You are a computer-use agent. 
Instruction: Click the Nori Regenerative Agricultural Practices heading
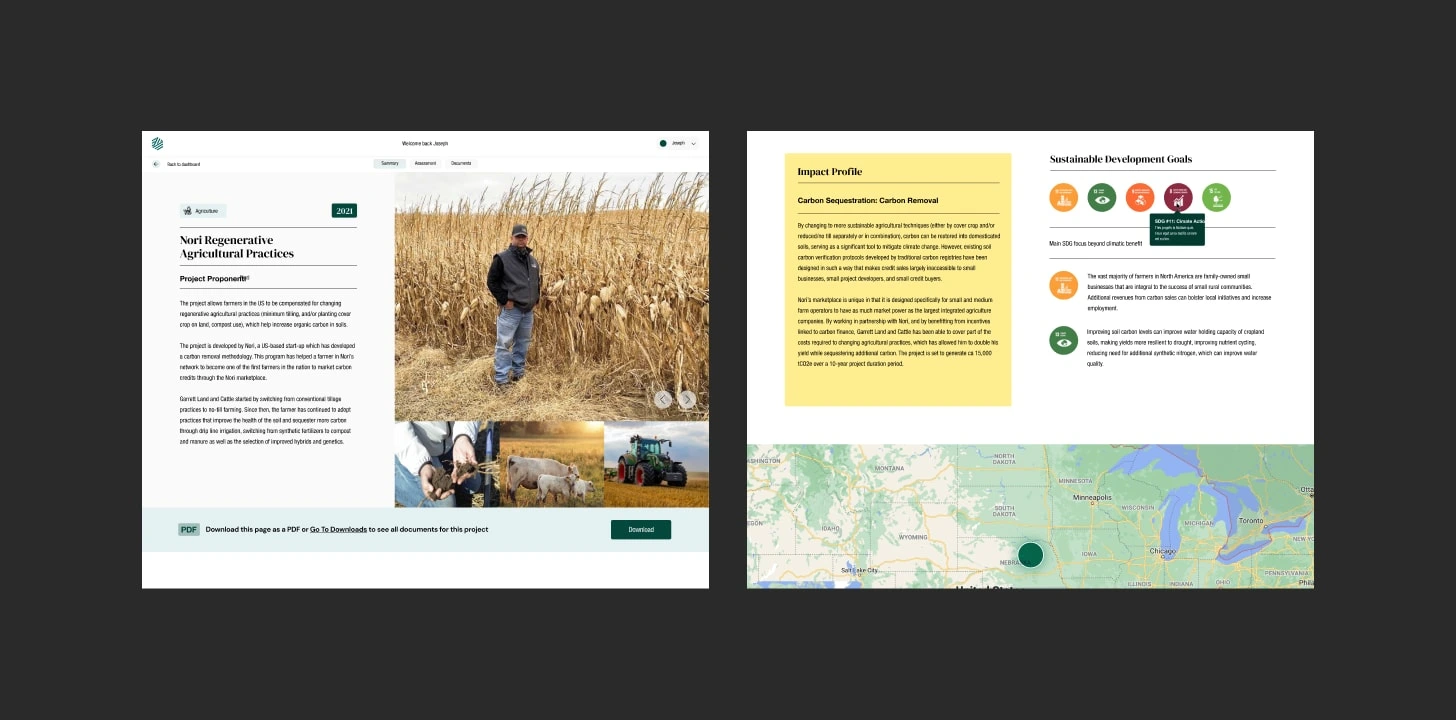tap(237, 247)
